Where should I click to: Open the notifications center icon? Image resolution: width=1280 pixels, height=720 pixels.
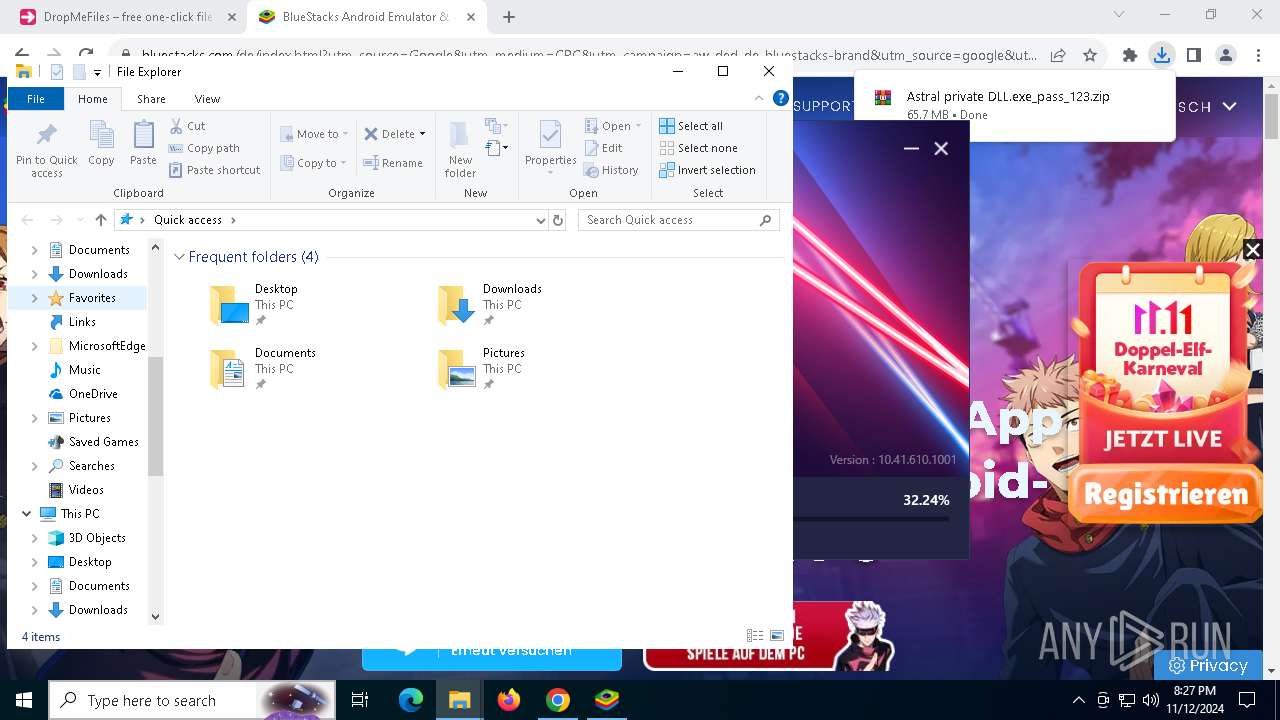(1247, 700)
